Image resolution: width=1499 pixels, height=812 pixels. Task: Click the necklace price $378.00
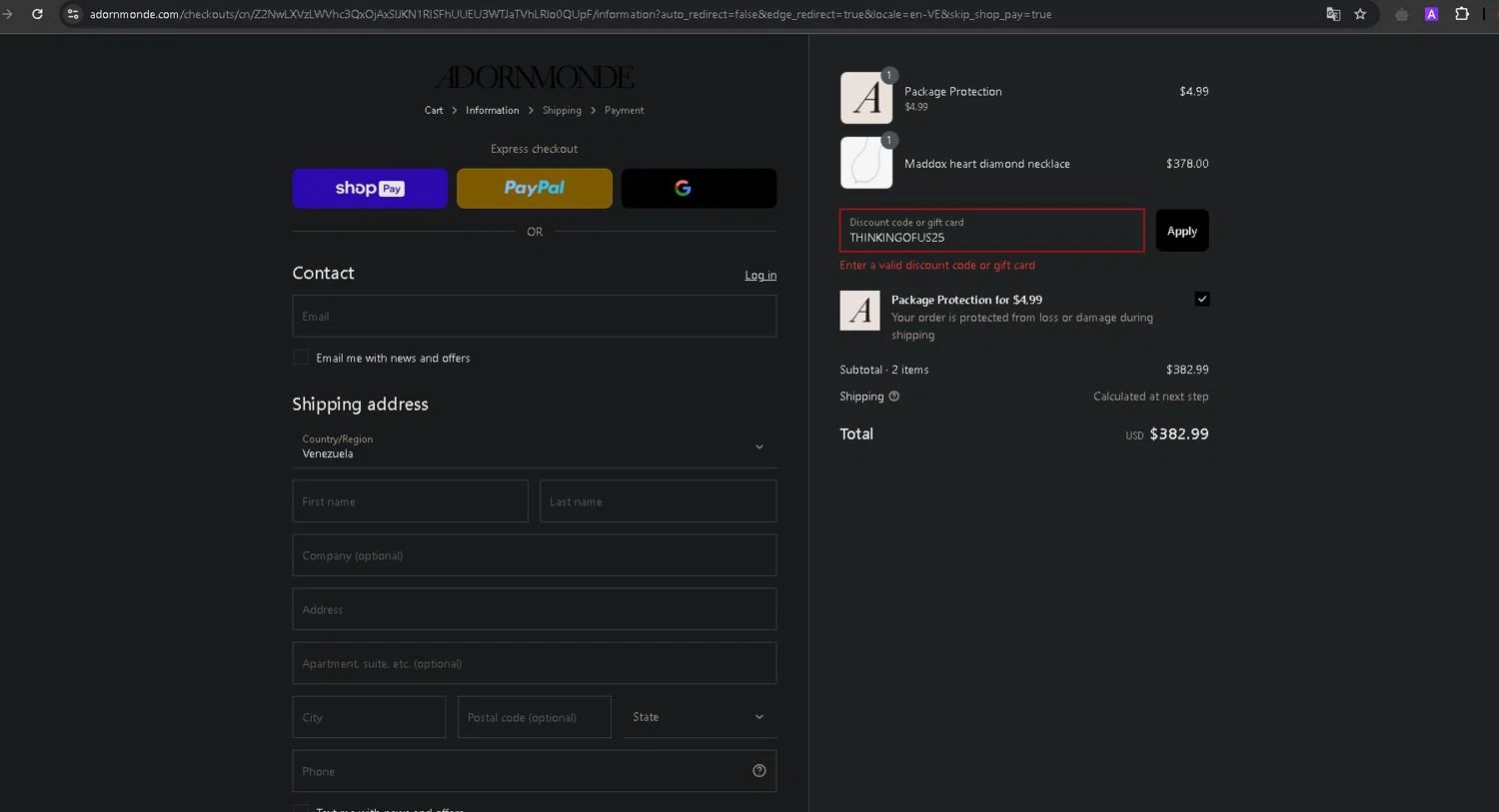[x=1187, y=164]
